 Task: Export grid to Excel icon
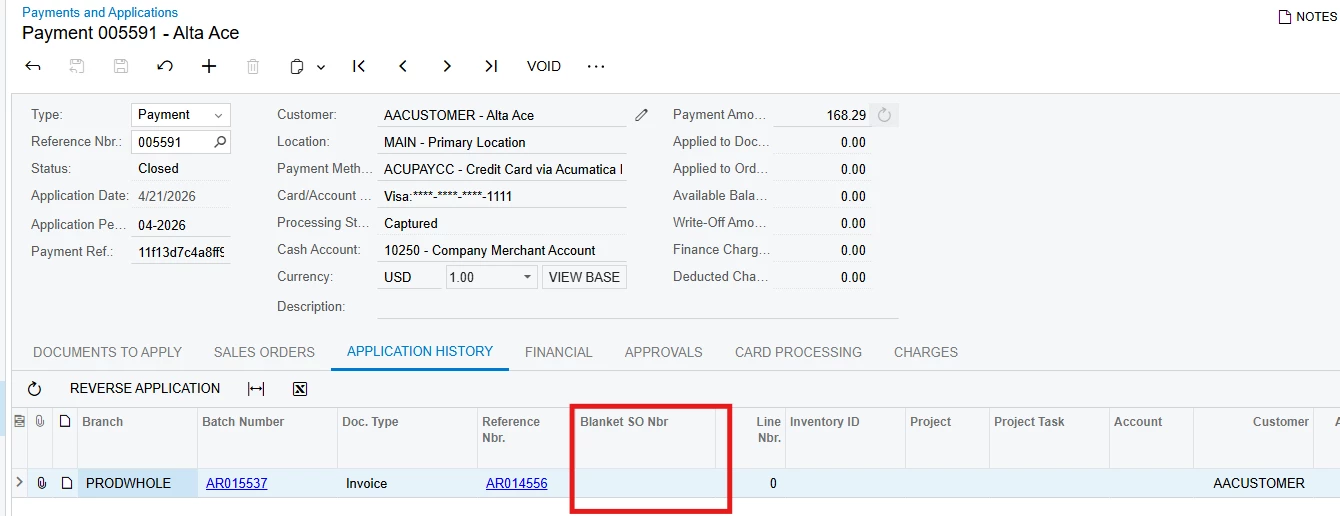point(300,389)
